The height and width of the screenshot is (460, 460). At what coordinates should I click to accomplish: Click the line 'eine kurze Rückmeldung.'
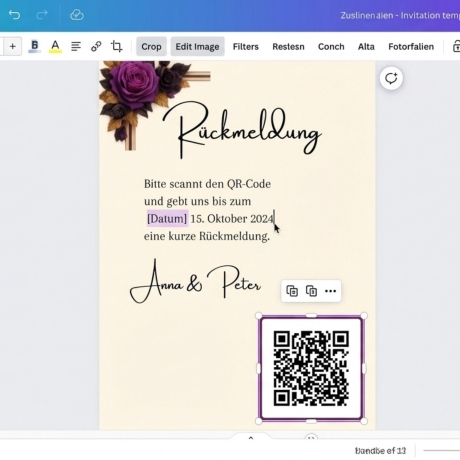pyautogui.click(x=207, y=236)
